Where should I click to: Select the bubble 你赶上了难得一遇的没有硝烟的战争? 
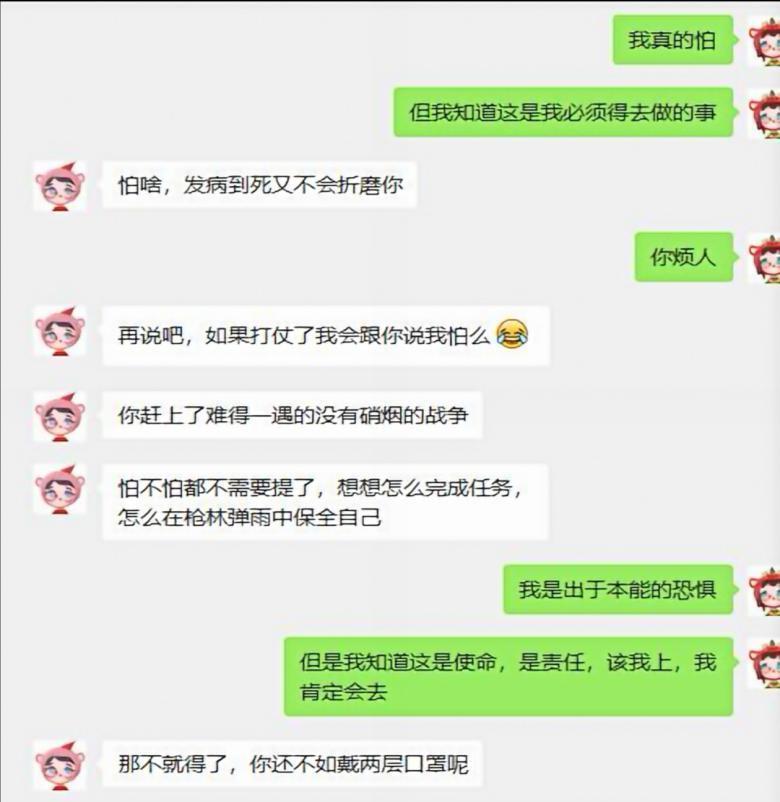point(293,415)
